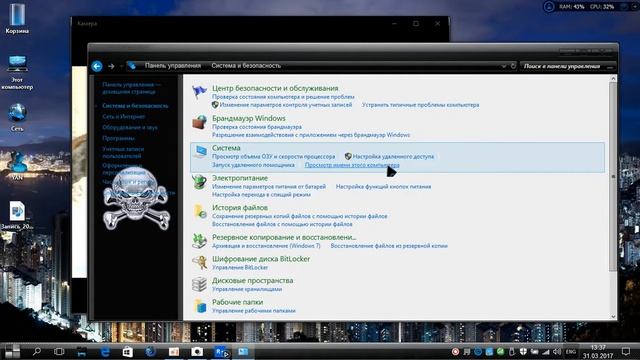Open Программы category in the sidebar
Image resolution: width=640 pixels, height=360 pixels.
click(118, 138)
